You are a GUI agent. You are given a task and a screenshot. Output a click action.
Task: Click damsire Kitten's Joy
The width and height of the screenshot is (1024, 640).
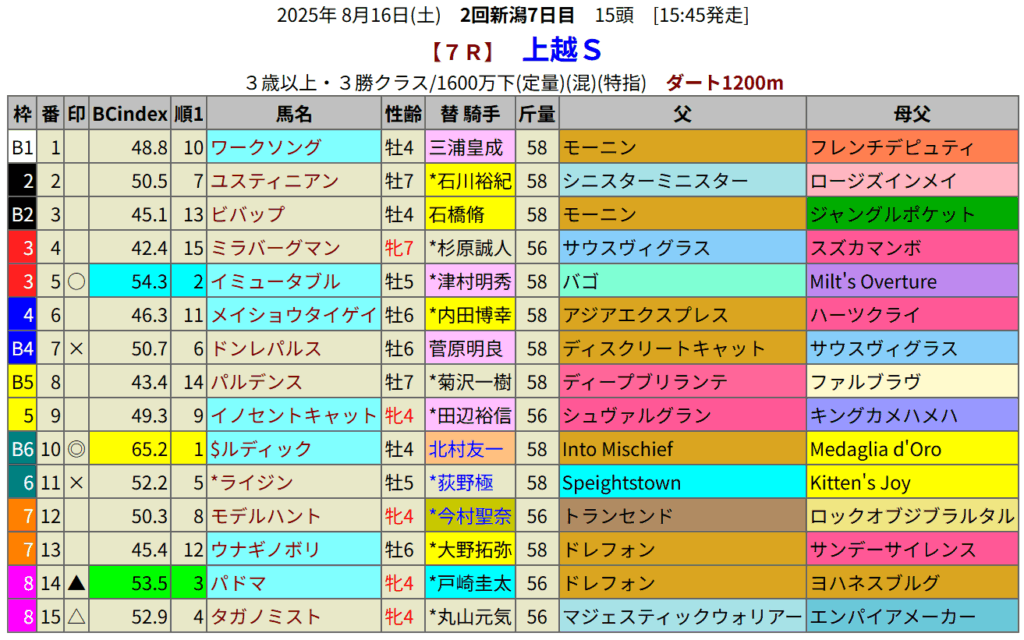861,483
